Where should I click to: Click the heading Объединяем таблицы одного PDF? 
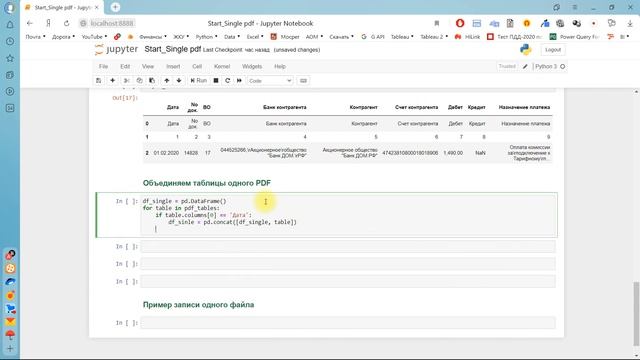coord(207,183)
